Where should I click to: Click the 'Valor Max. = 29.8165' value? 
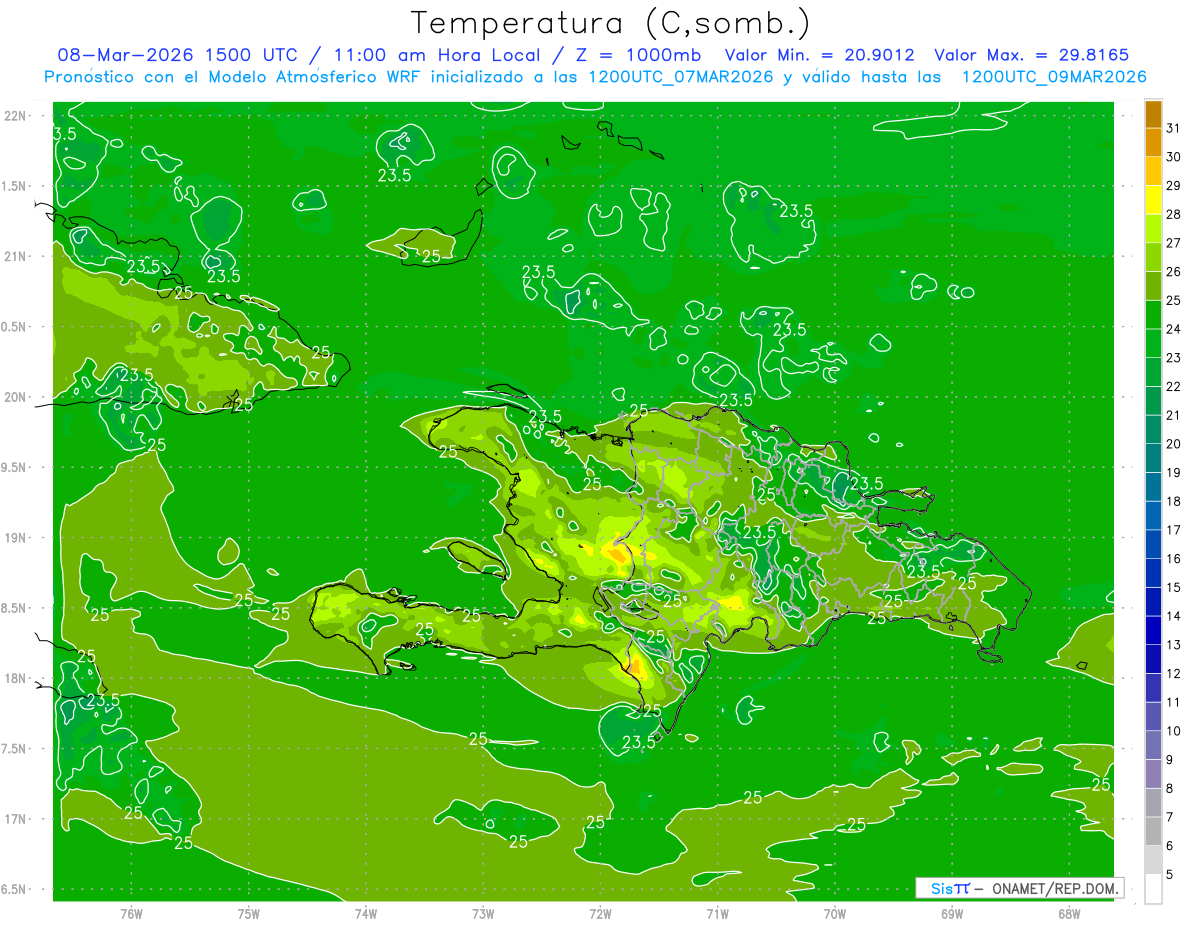[1031, 55]
